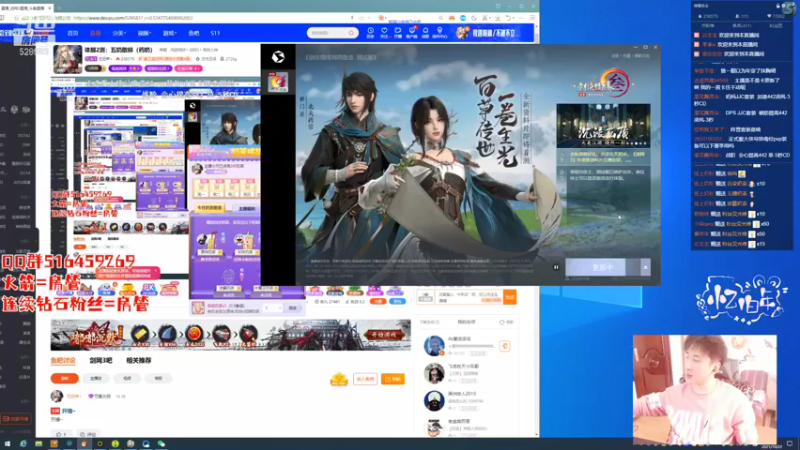Open File Explorer from the taskbar

tap(38, 444)
